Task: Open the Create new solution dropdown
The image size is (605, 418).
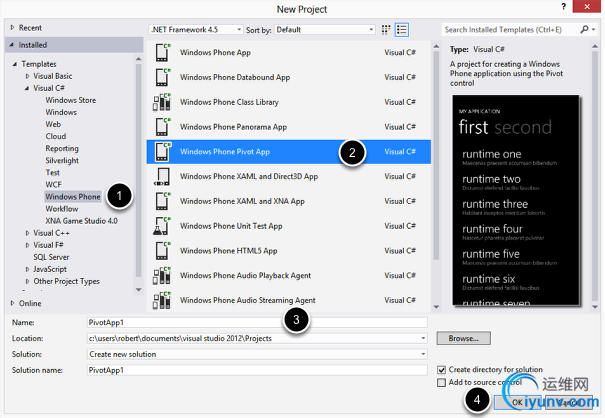Action: 423,354
